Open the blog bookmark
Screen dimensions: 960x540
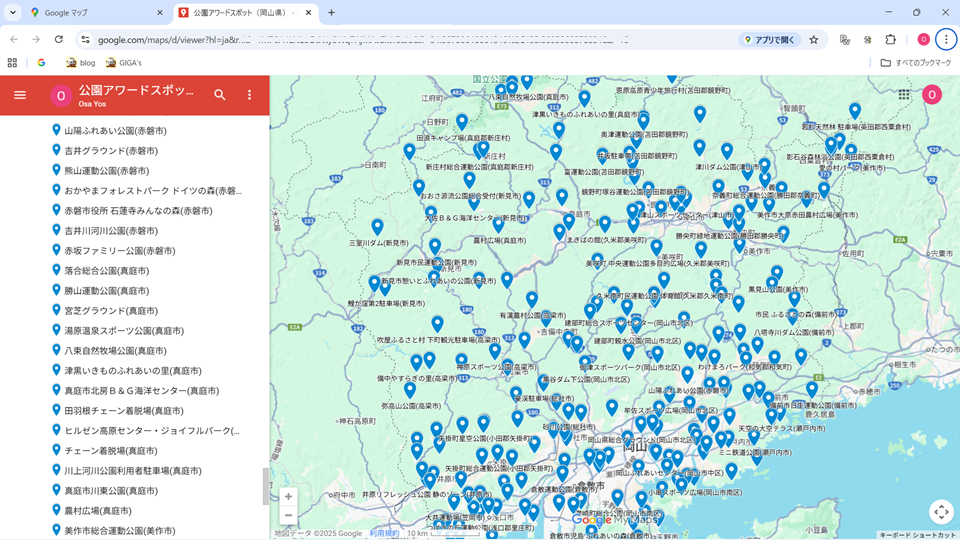(x=80, y=63)
